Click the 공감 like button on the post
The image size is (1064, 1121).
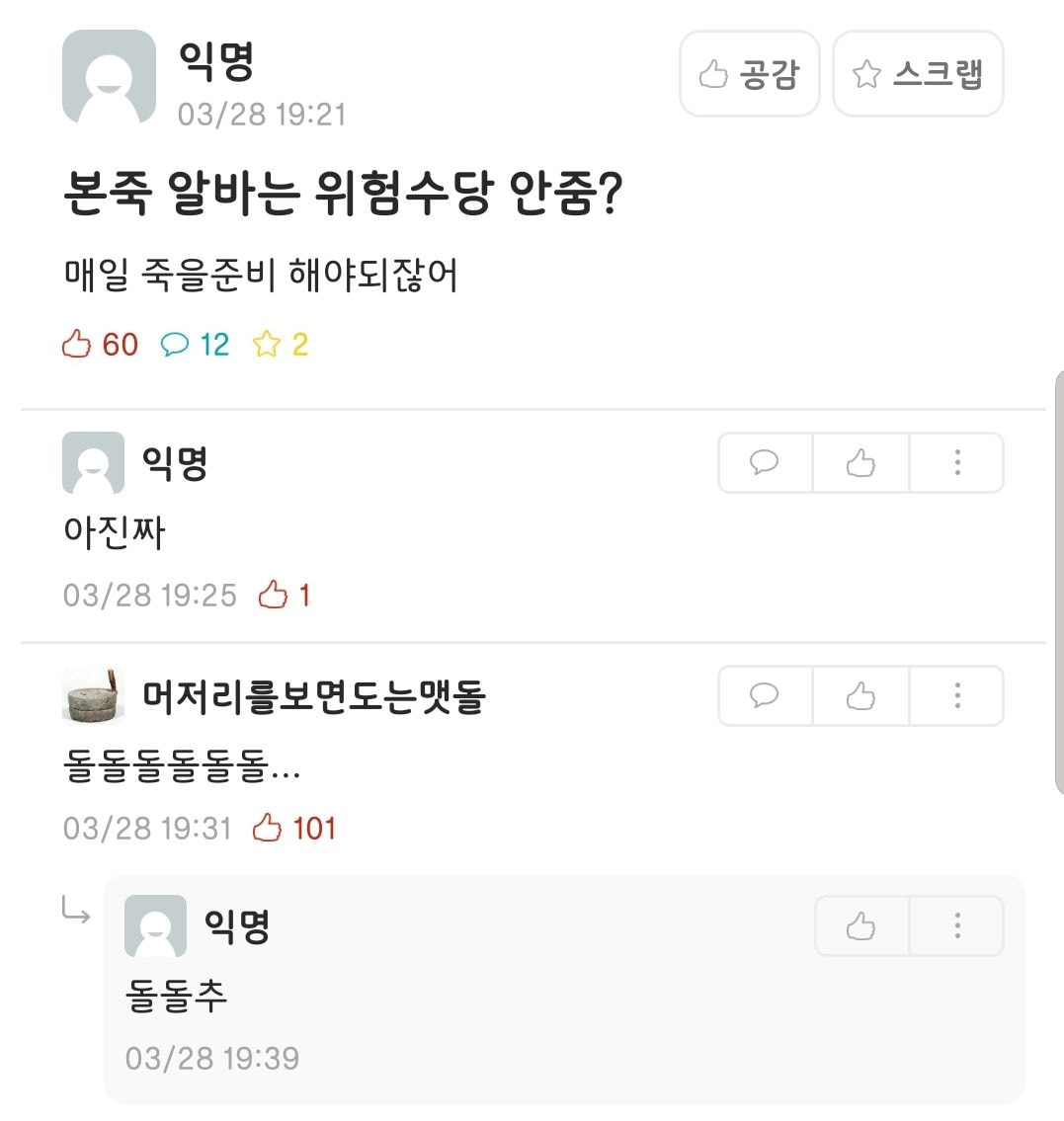tap(749, 74)
